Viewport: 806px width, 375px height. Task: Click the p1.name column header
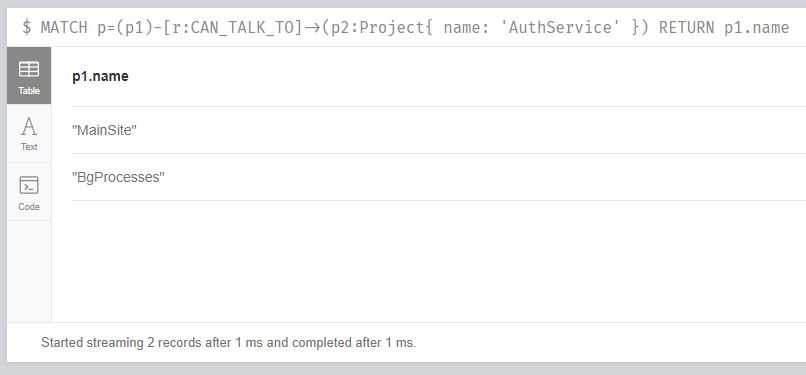point(100,77)
